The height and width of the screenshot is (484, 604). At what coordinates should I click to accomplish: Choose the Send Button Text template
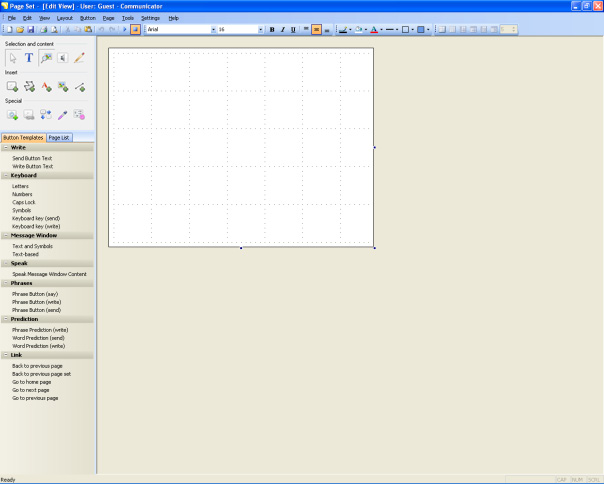point(32,158)
